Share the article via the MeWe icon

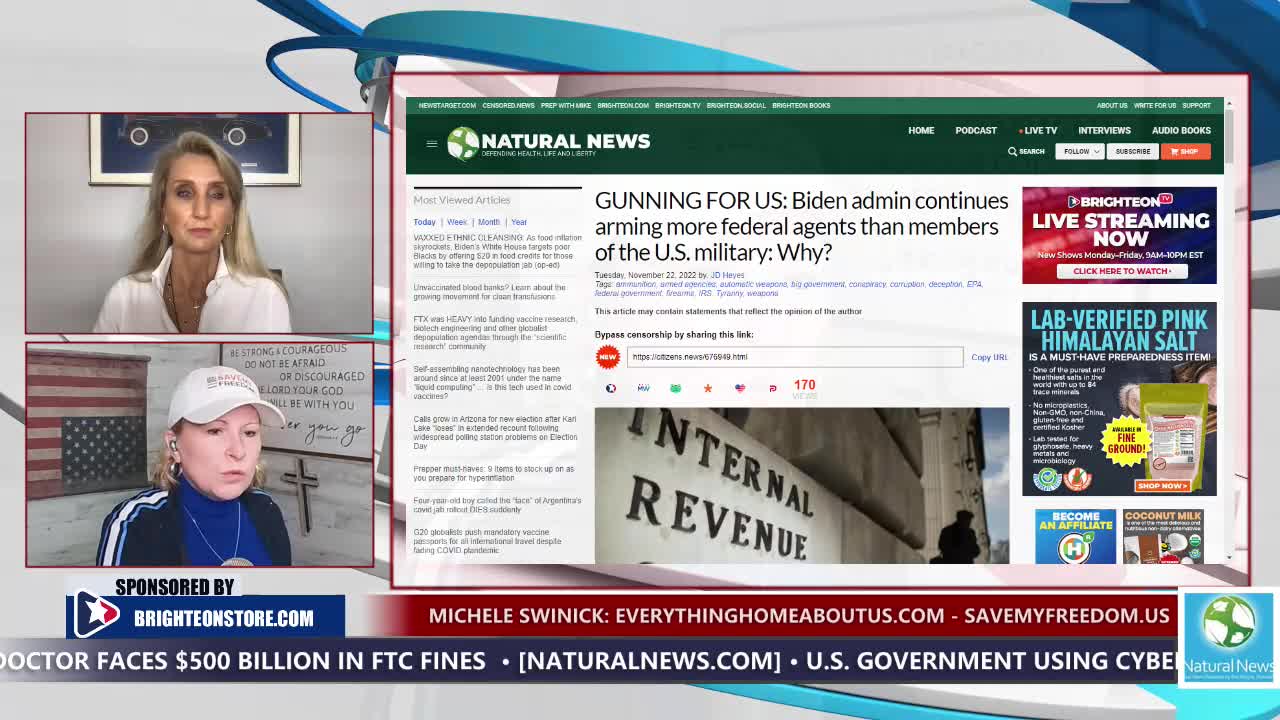tap(643, 388)
